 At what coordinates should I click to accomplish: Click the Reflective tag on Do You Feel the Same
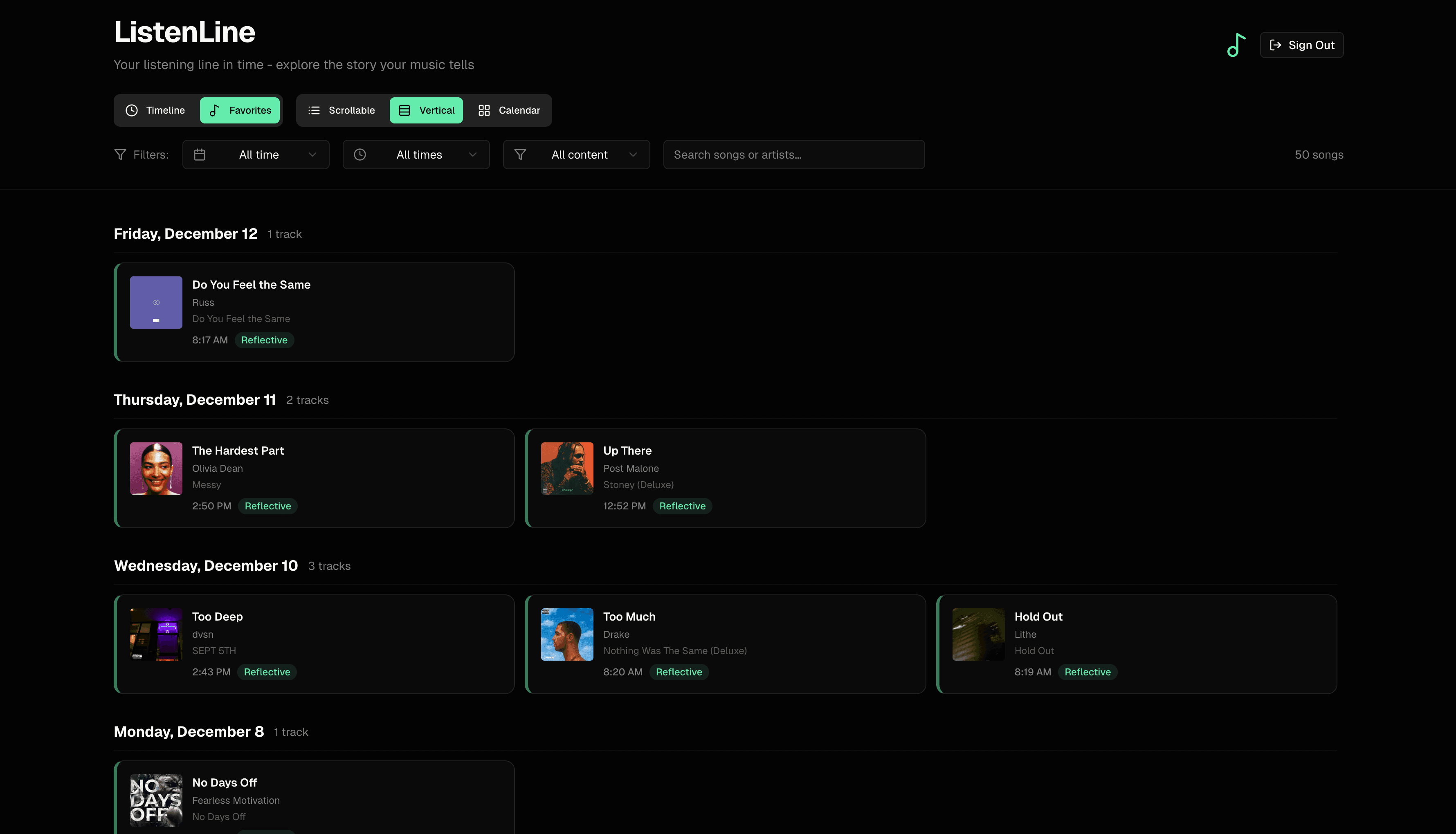pos(264,340)
